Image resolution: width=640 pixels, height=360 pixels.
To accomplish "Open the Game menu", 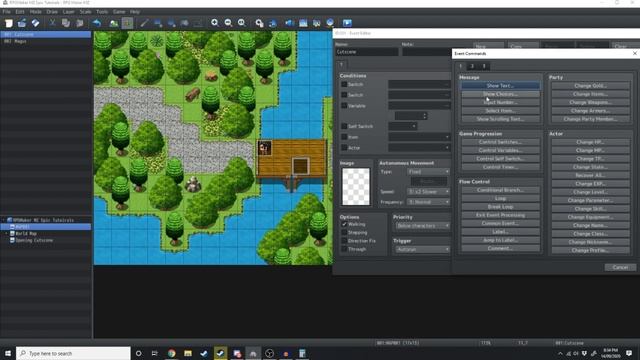I will click(x=119, y=12).
